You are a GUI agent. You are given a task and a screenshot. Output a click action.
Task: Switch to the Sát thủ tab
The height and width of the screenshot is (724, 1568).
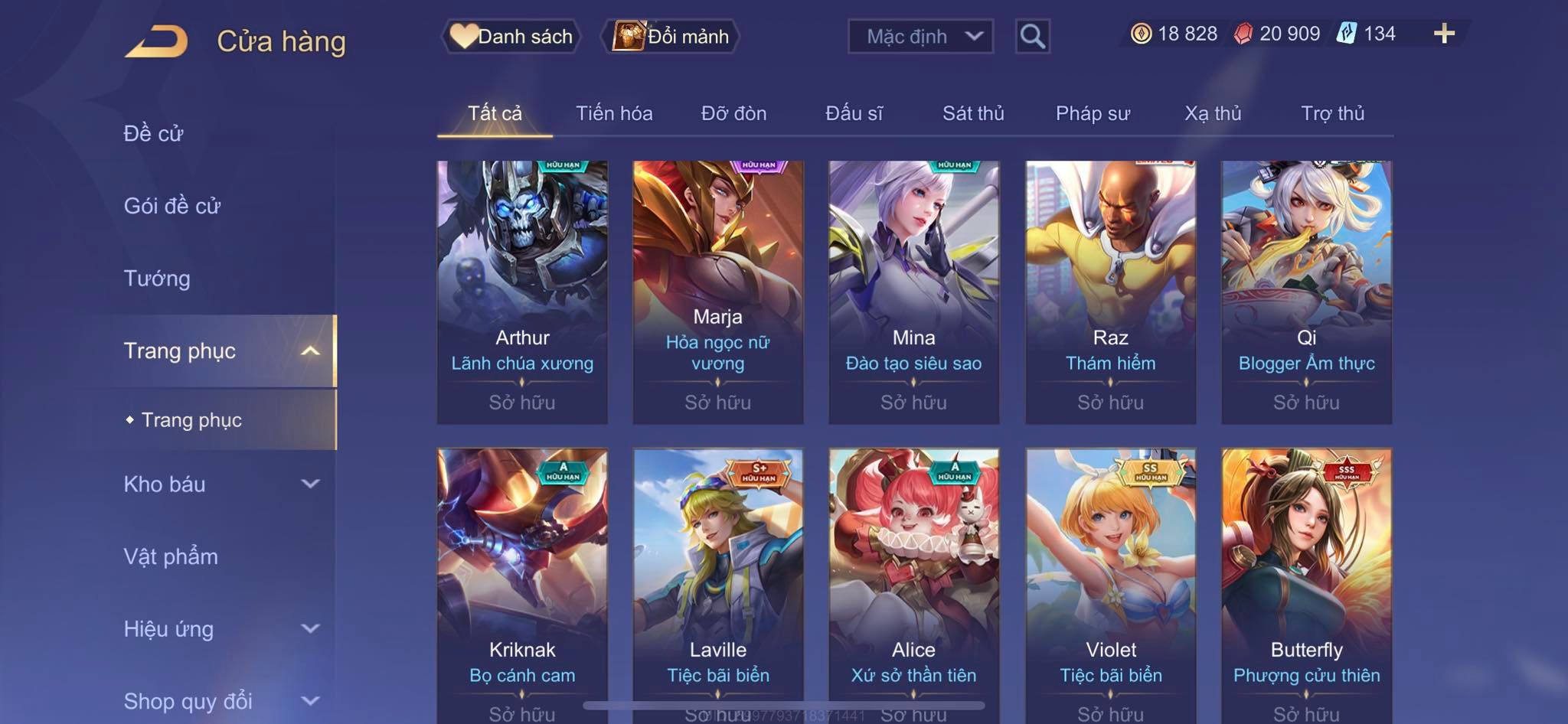click(972, 113)
